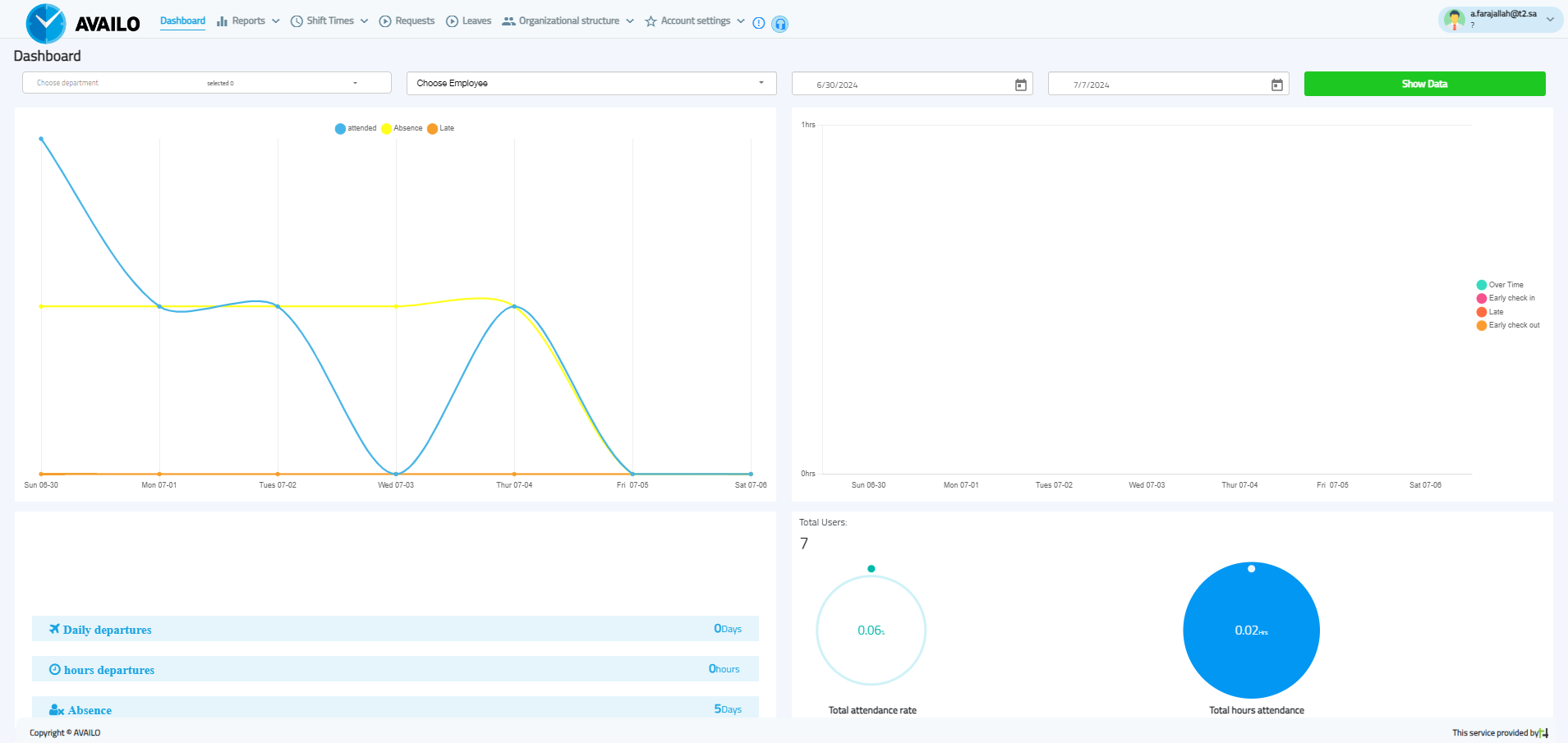
Task: Click the AVAILO clock logo
Action: click(46, 23)
